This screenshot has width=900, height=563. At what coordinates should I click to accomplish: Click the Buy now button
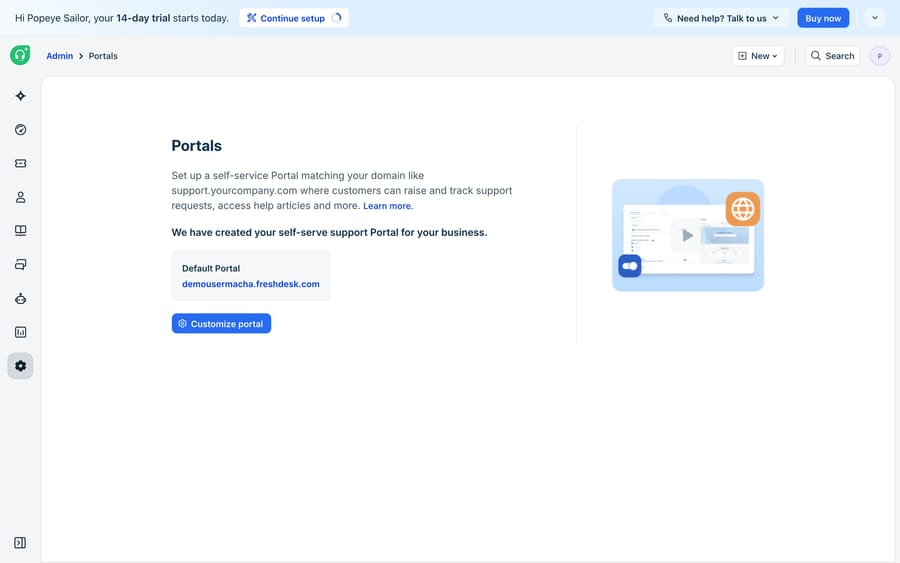coord(823,18)
